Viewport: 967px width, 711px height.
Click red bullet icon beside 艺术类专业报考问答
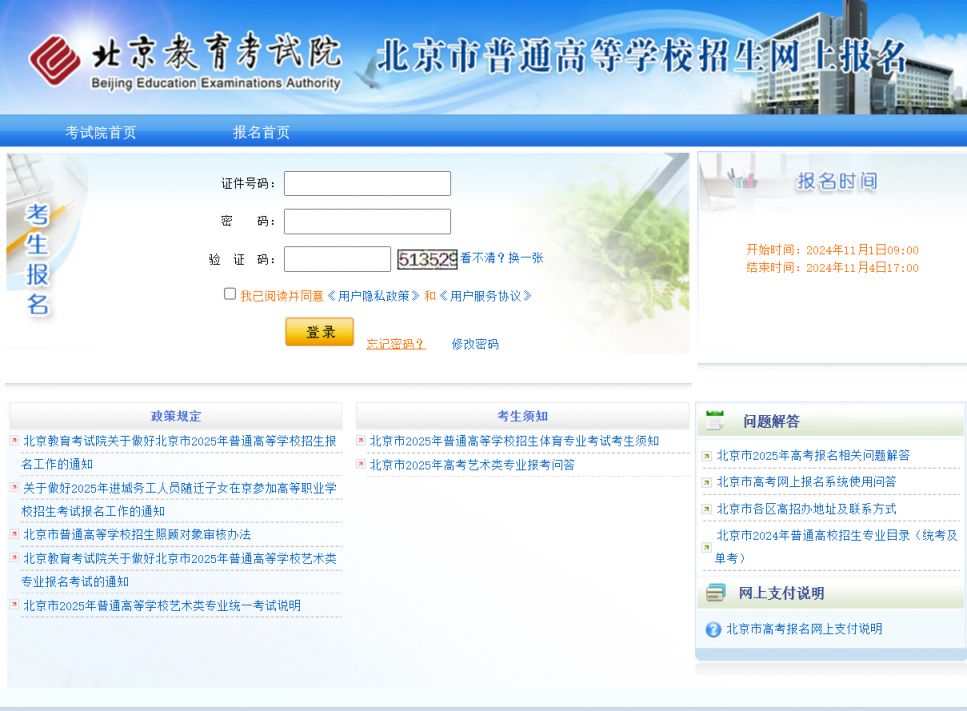pyautogui.click(x=361, y=464)
